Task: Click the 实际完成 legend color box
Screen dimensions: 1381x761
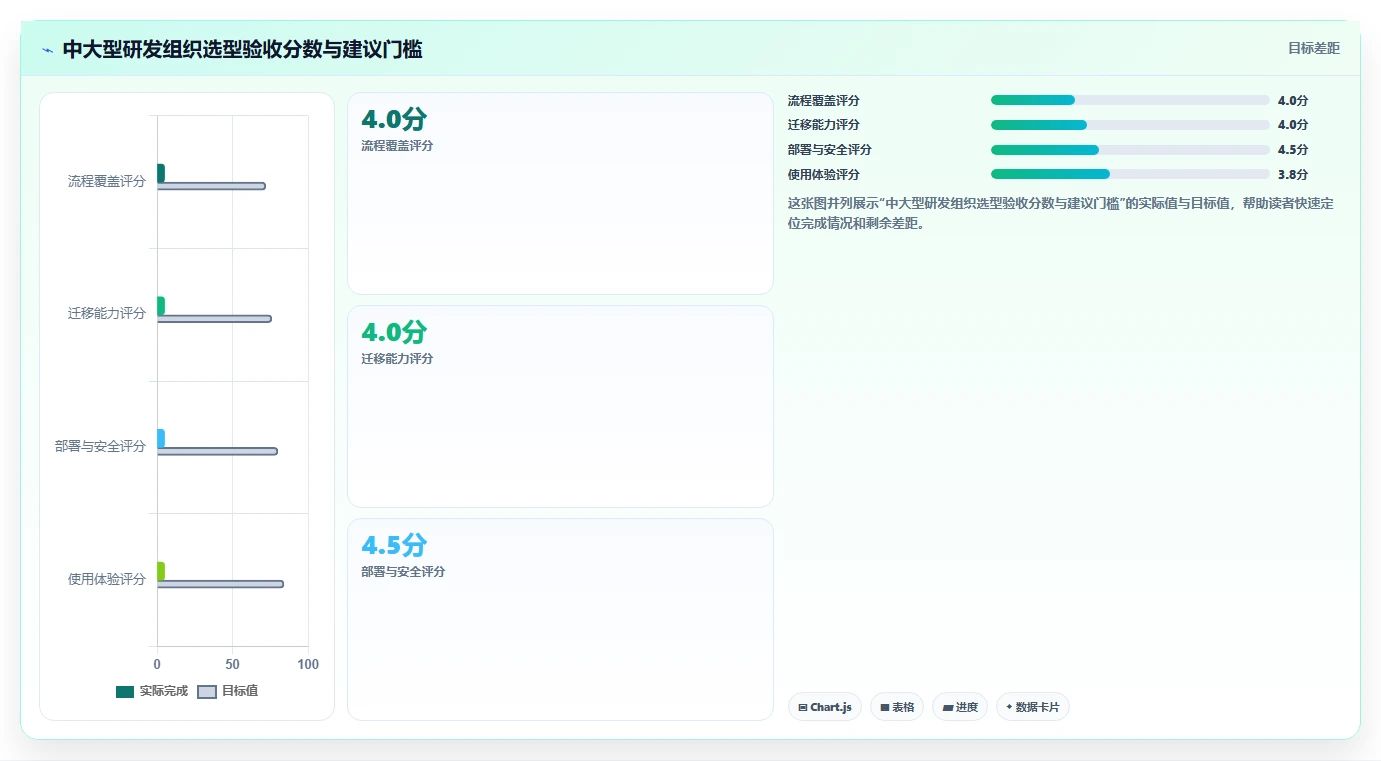Action: click(125, 692)
